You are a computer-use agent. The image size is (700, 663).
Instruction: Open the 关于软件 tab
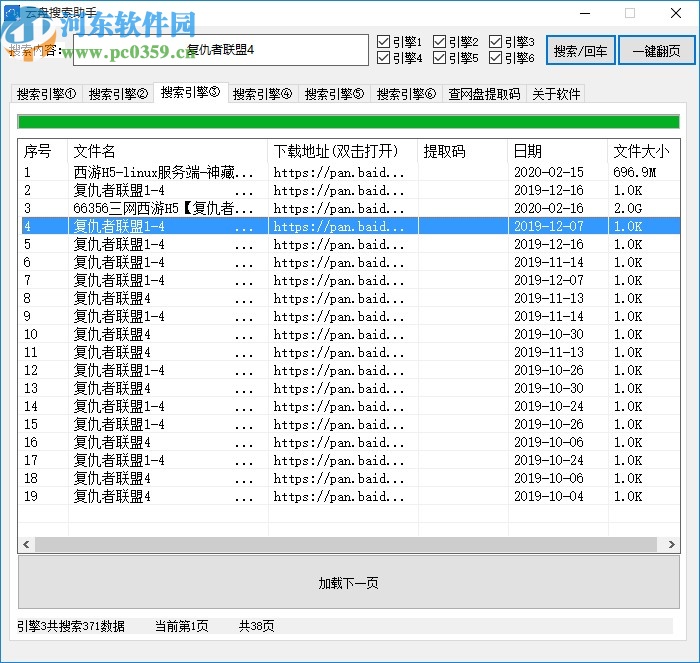556,94
